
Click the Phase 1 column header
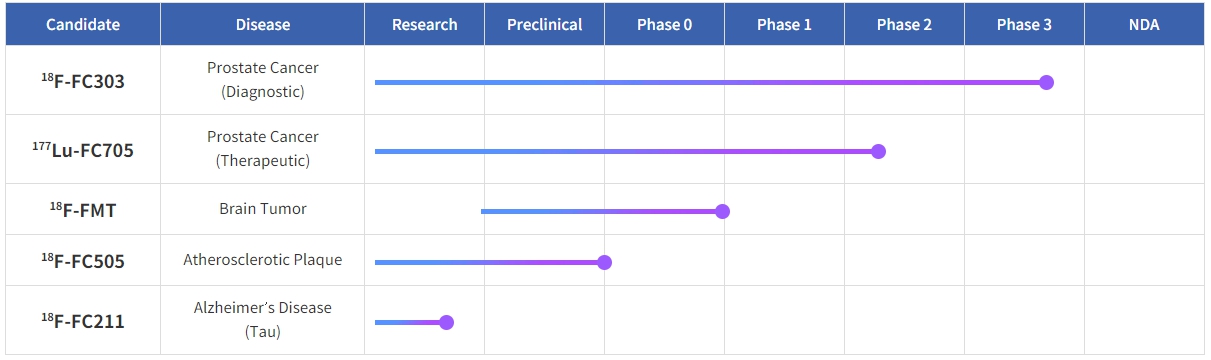785,25
